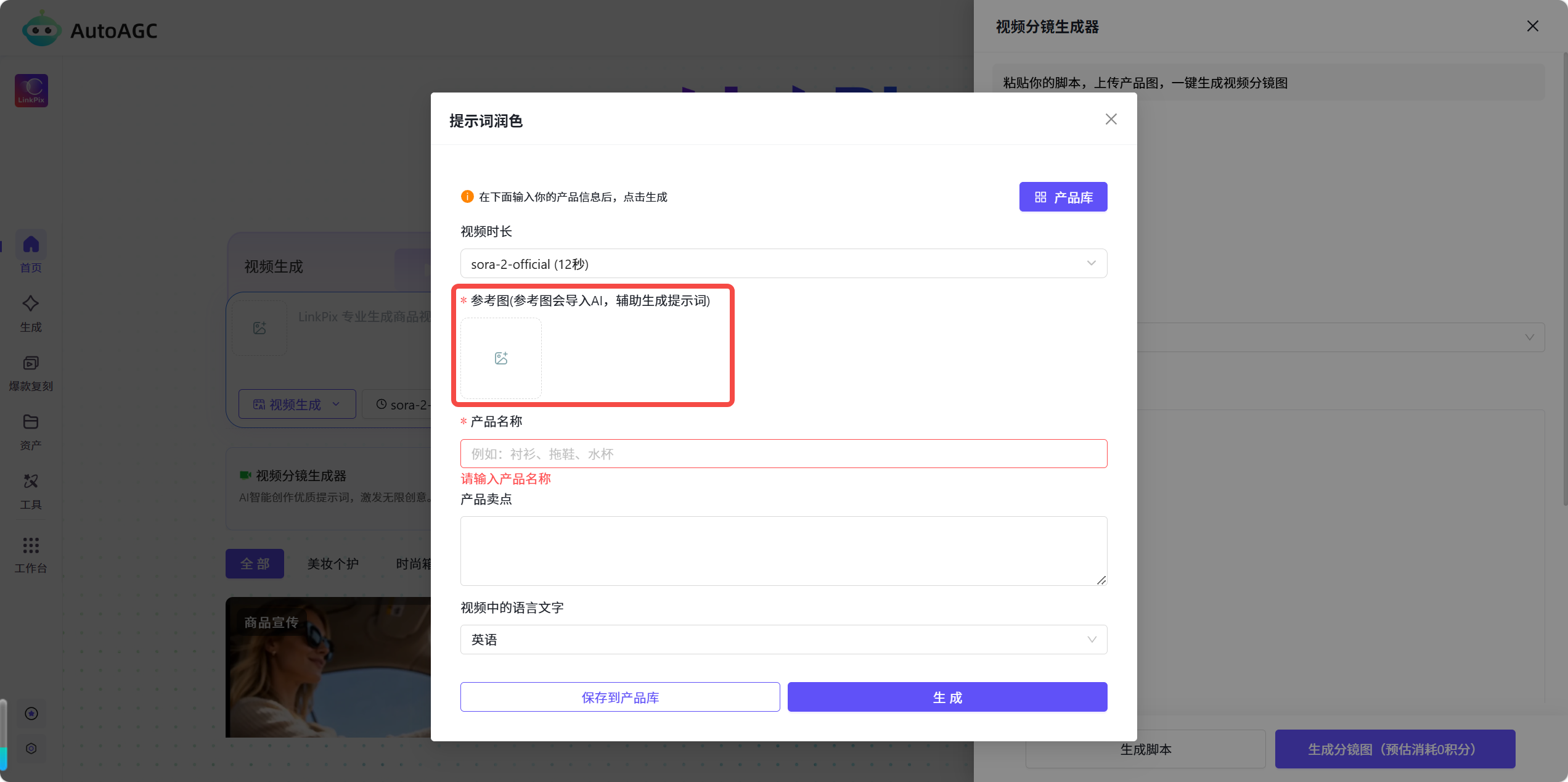Click the image upload icon in 视频生成 panel
Viewport: 1568px width, 782px height.
(259, 327)
